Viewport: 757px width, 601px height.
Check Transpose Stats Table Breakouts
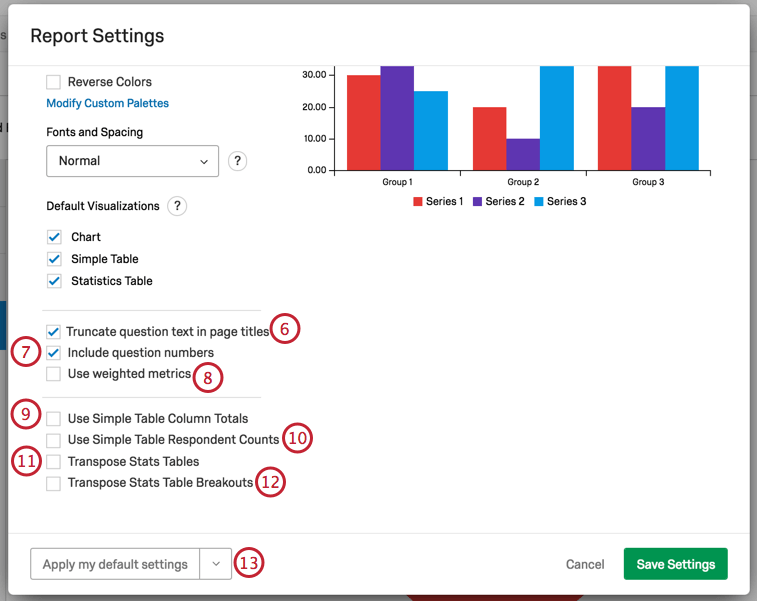point(54,484)
